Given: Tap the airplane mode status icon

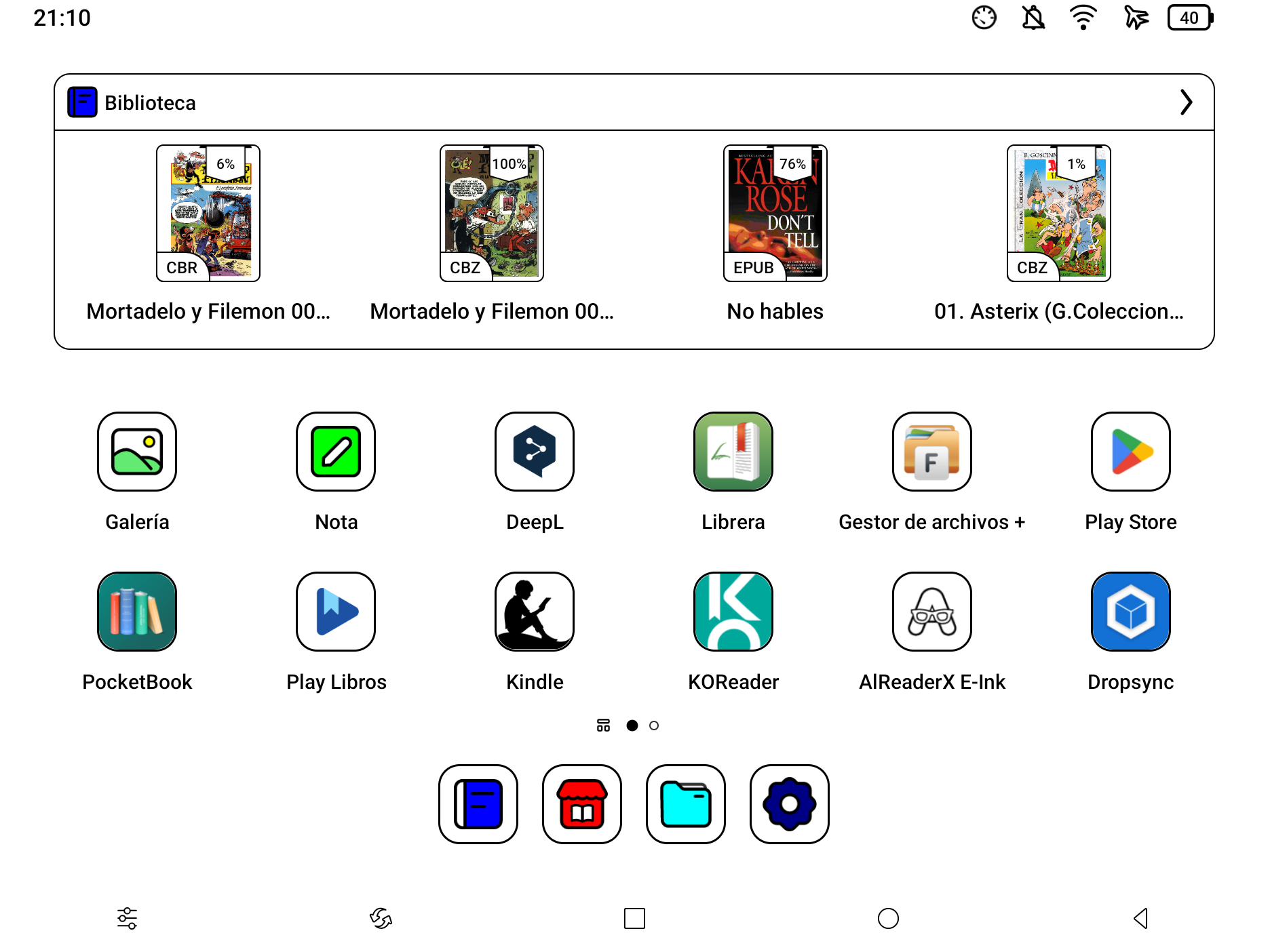Looking at the screenshot, I should point(1136,18).
